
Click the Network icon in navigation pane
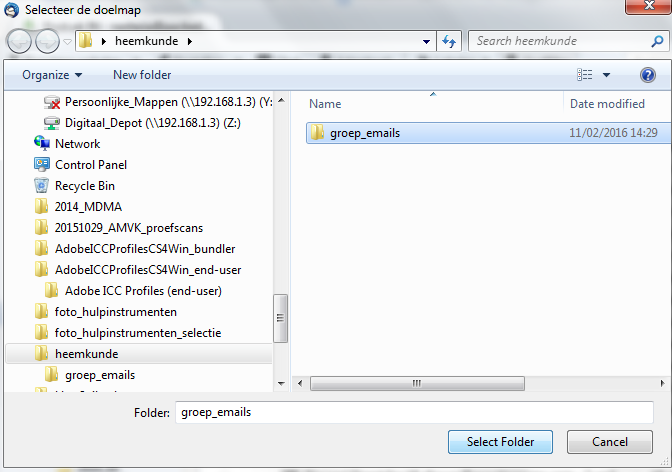click(x=41, y=143)
